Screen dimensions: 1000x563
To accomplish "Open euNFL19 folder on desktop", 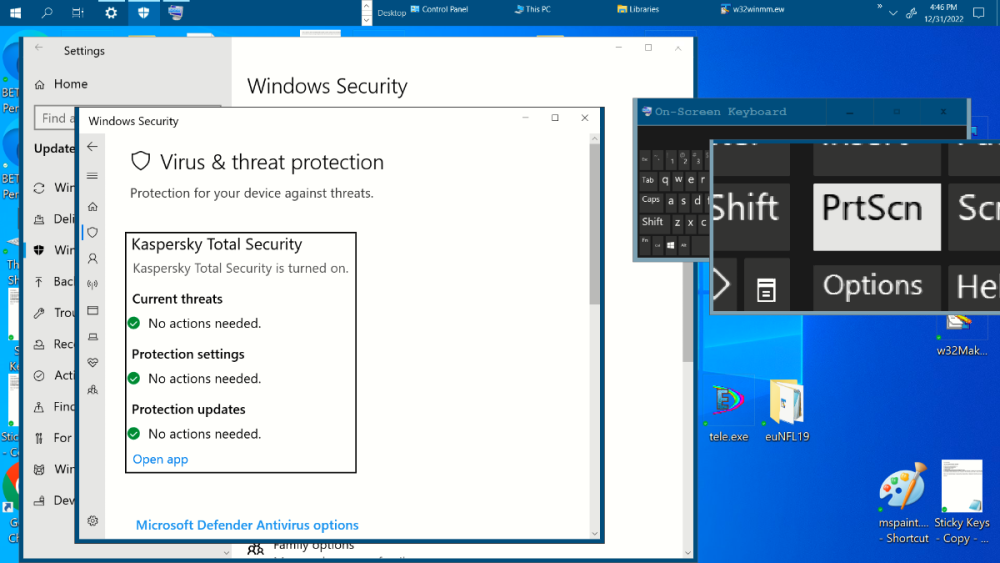I will [787, 411].
